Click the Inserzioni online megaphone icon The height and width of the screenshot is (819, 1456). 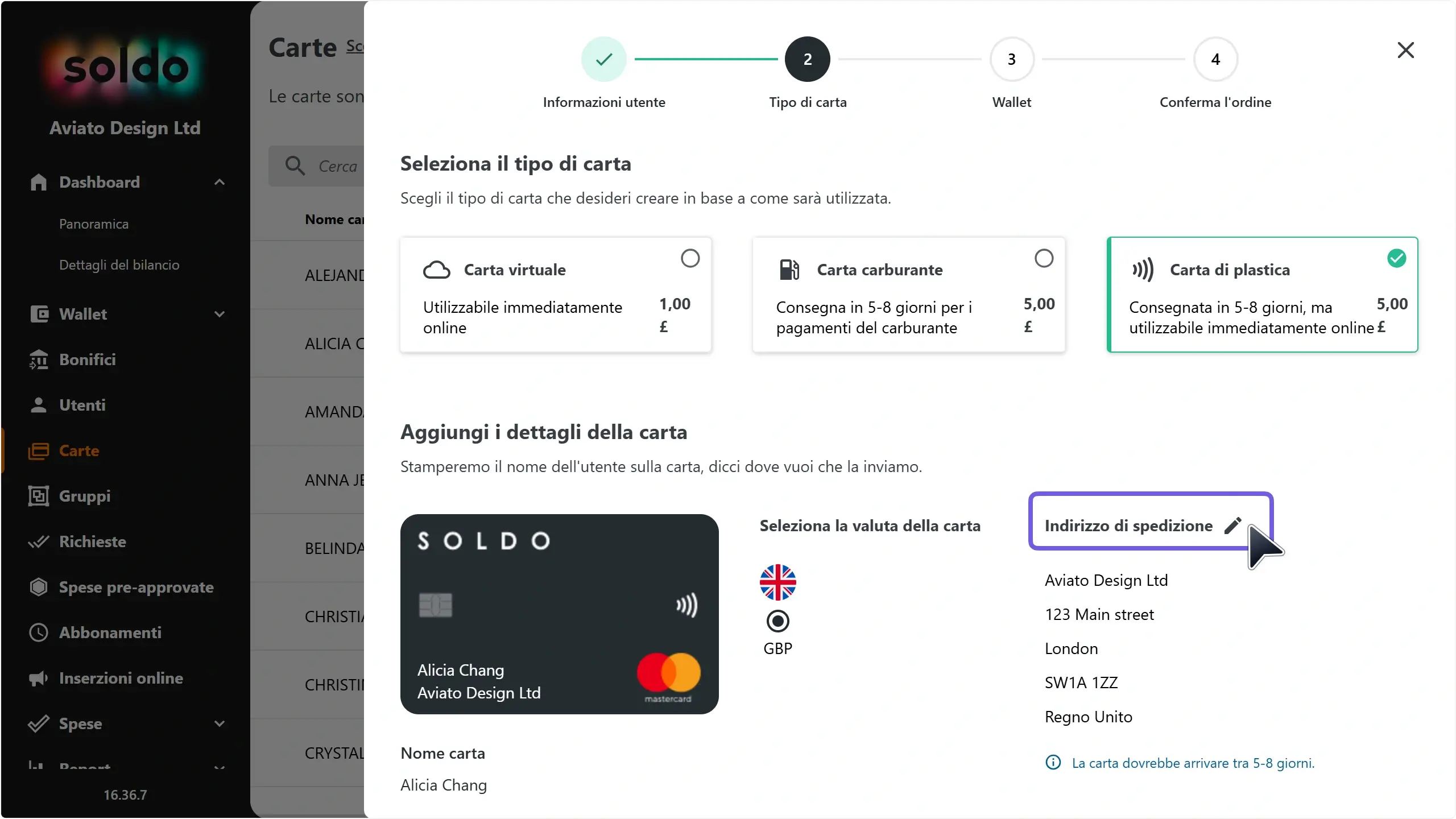point(39,678)
